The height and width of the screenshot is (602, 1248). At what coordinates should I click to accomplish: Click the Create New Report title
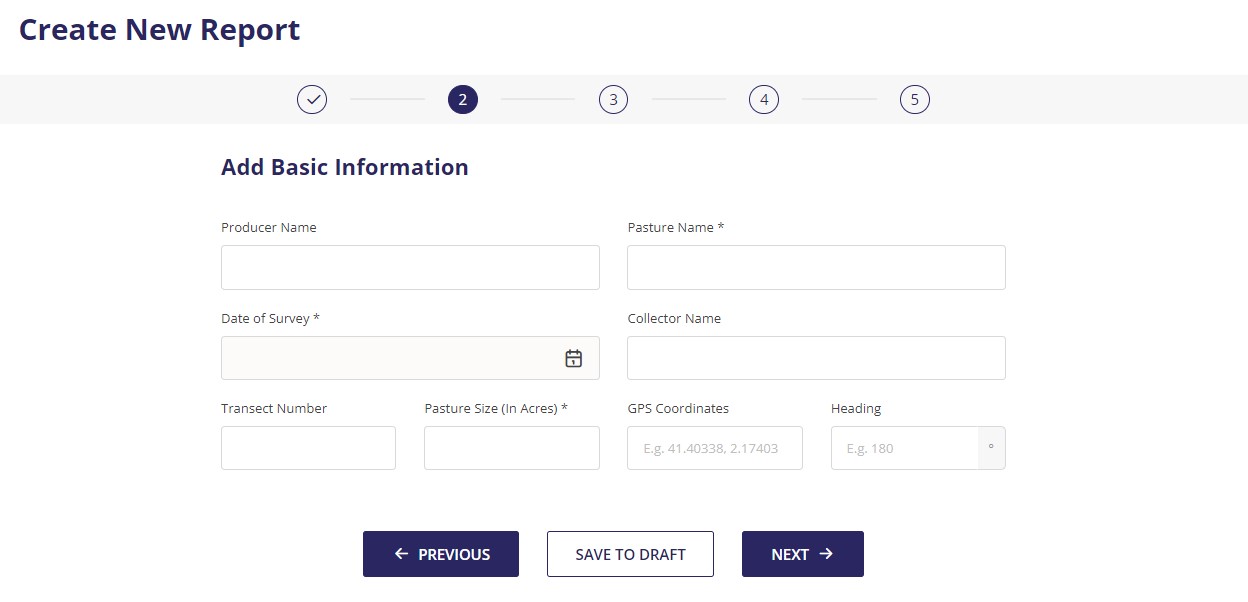pos(159,30)
